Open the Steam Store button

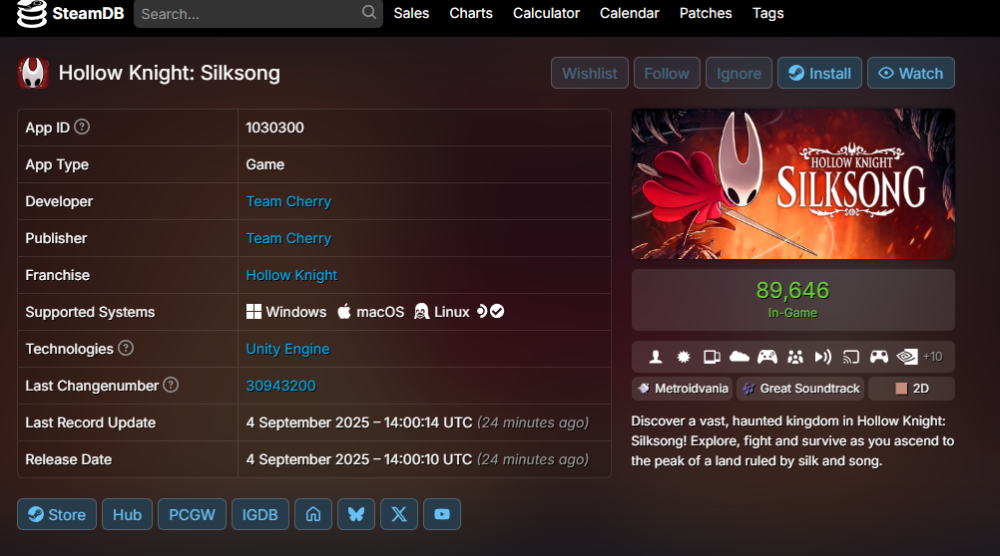coord(57,514)
